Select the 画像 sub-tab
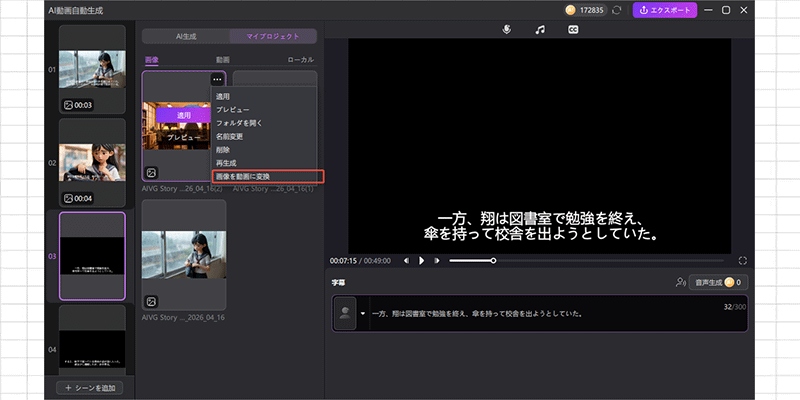Image resolution: width=800 pixels, height=400 pixels. pyautogui.click(x=152, y=60)
